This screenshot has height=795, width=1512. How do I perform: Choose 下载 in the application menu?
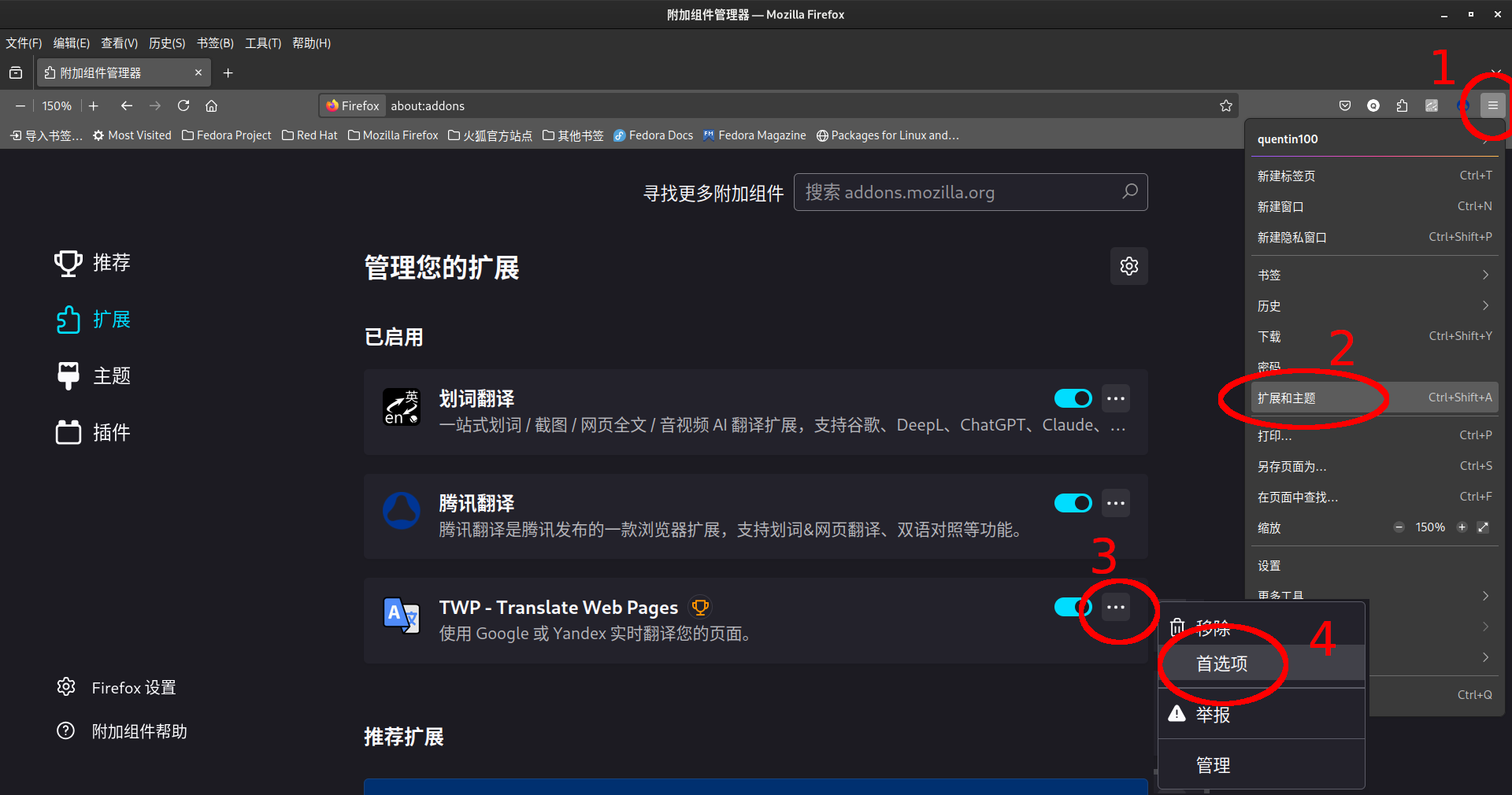pos(1374,336)
